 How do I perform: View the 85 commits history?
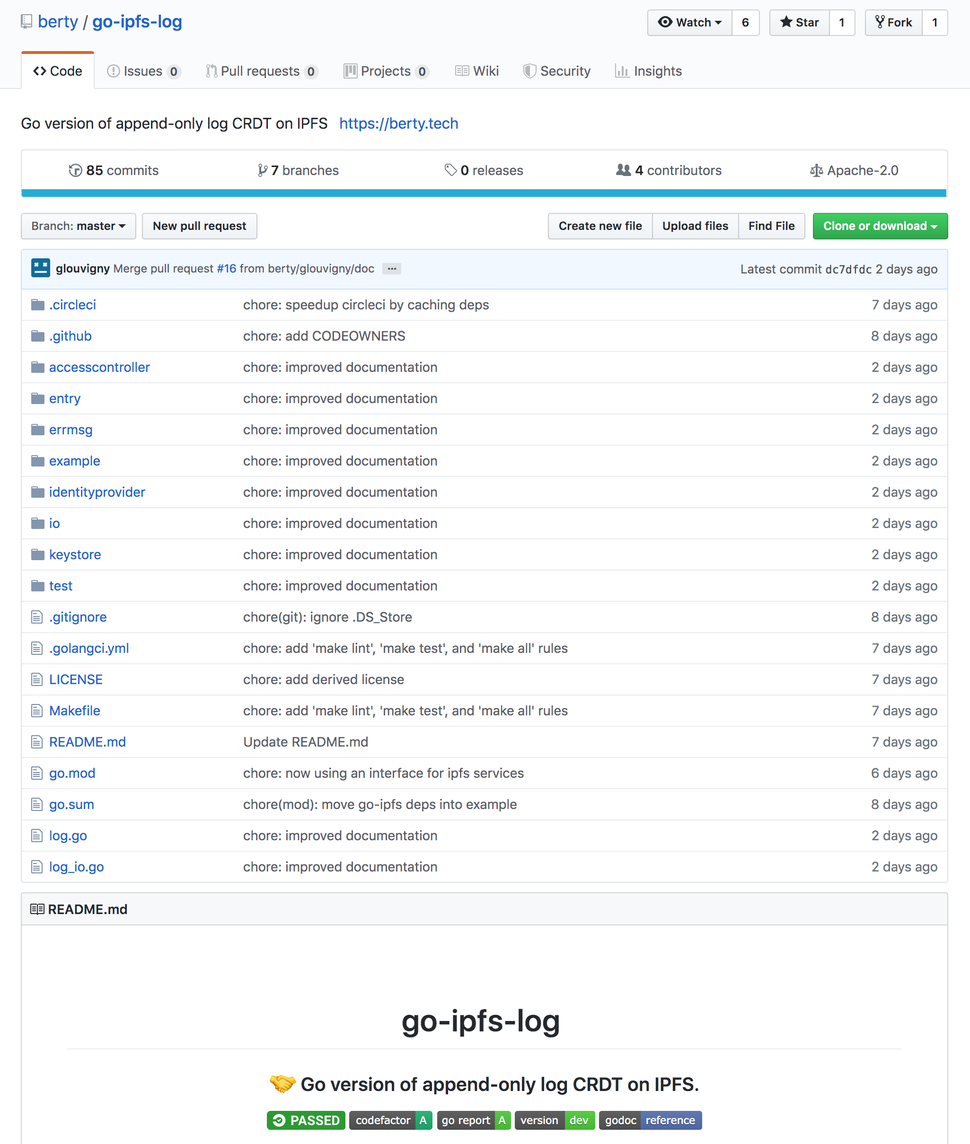(114, 170)
